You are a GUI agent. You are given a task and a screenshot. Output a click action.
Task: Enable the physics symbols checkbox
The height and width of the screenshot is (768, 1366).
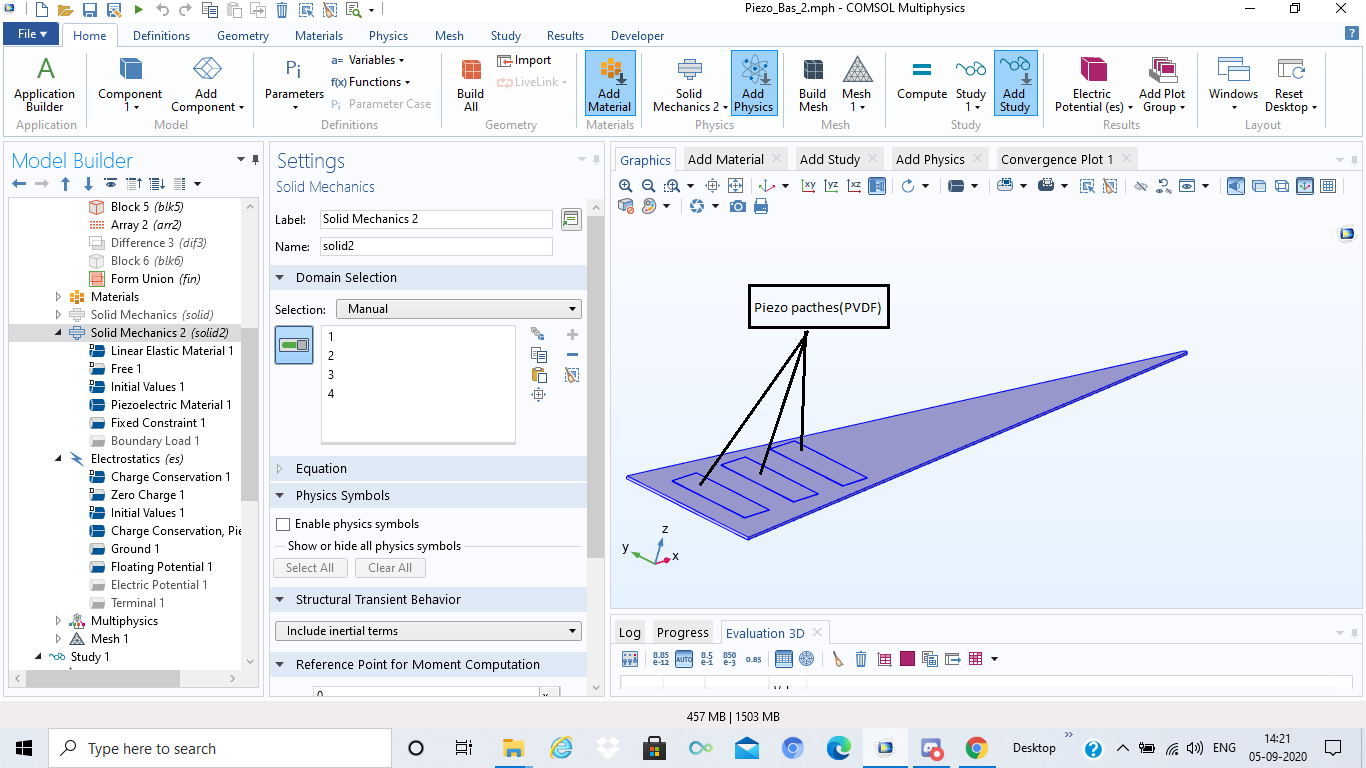[283, 524]
